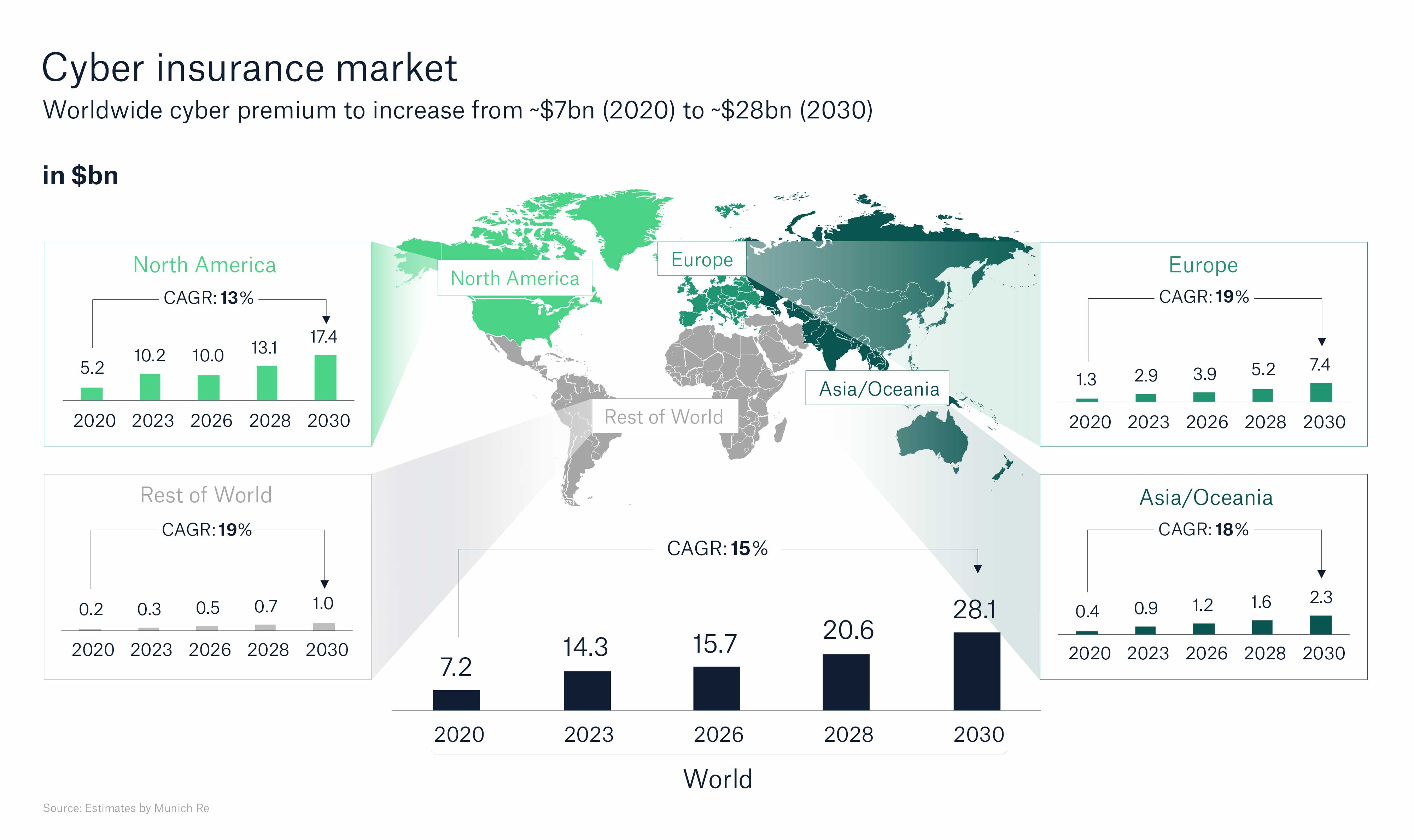The image size is (1414, 840).
Task: Click the World CAGR 15% label
Action: pos(717,548)
